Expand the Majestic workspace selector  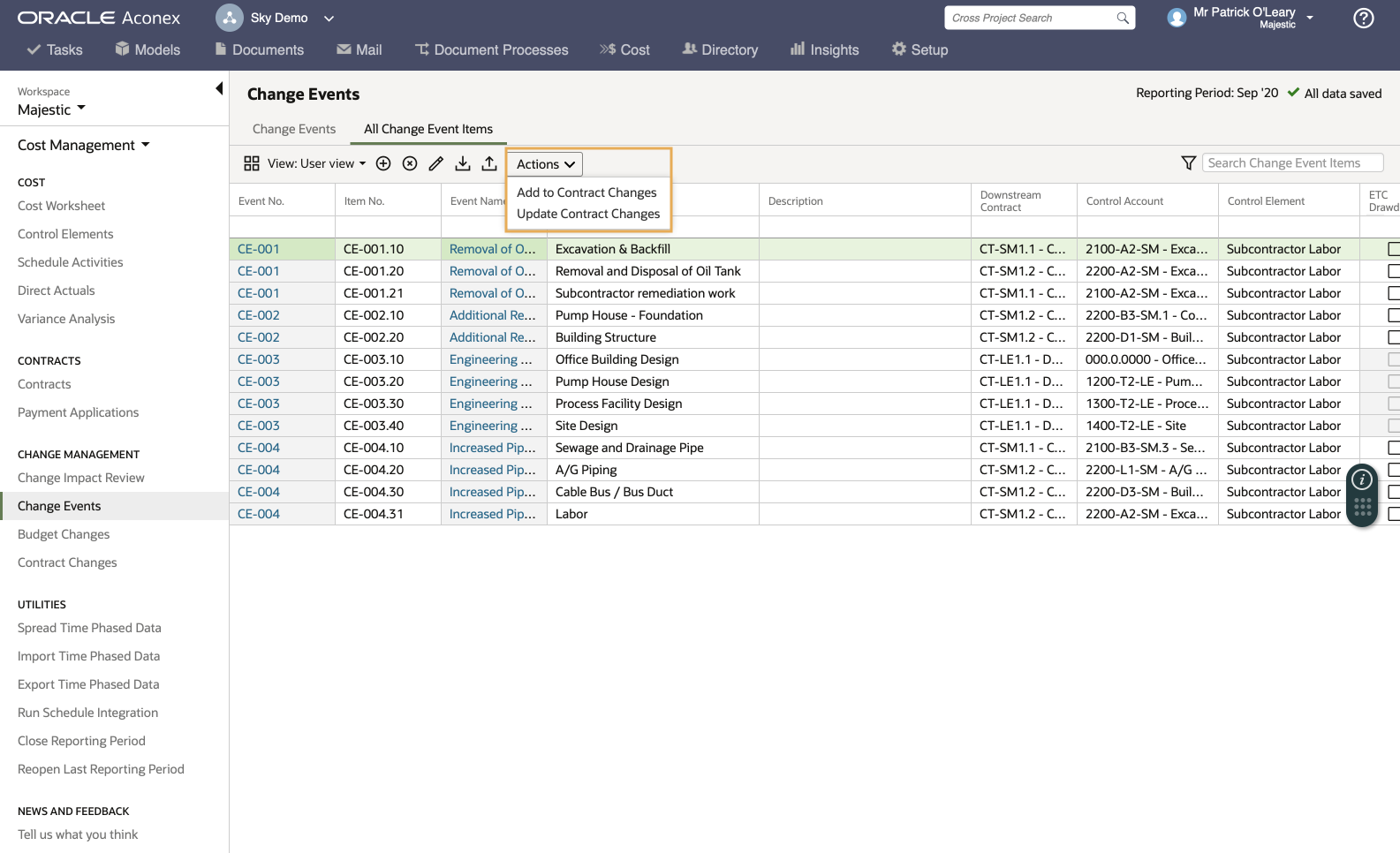[x=51, y=109]
